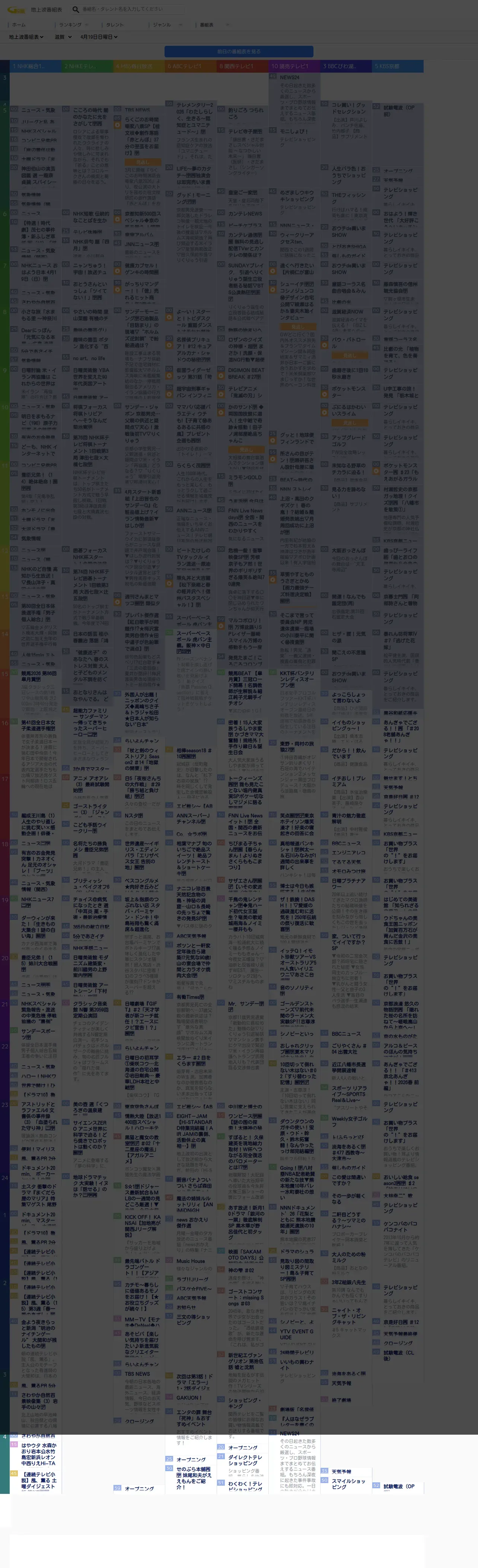Select the BBCびわ湖 channel header
The image size is (478, 1568).
(x=346, y=66)
